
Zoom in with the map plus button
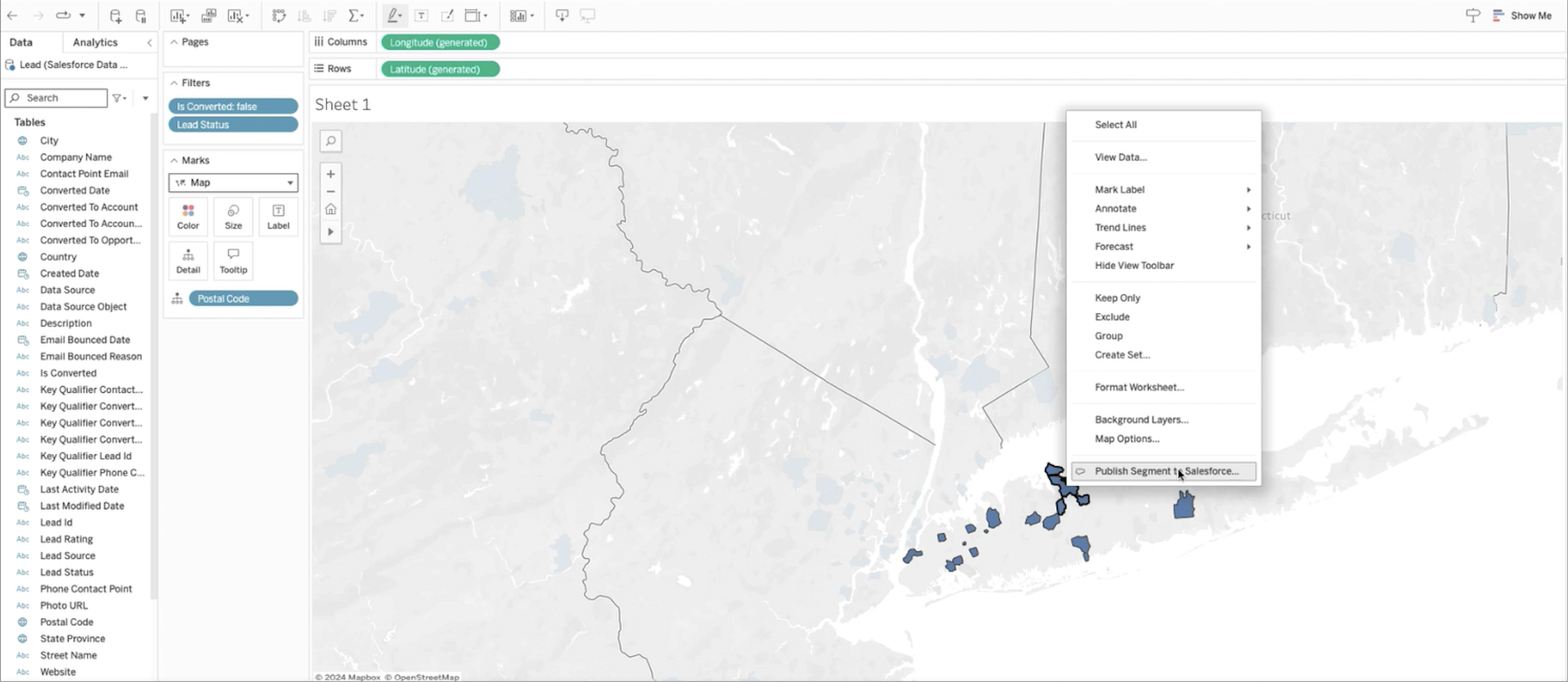[331, 174]
